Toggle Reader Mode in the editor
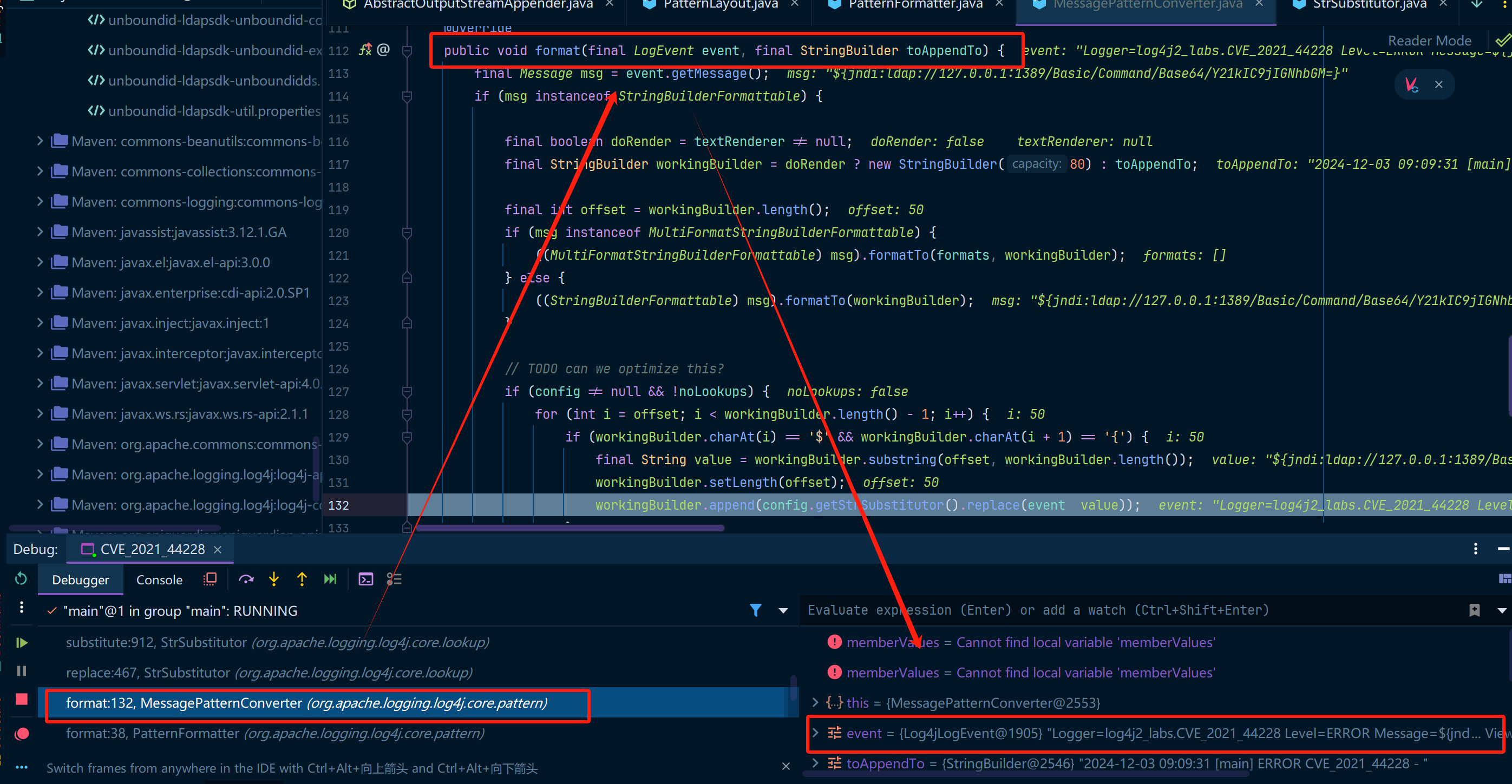 [1429, 41]
